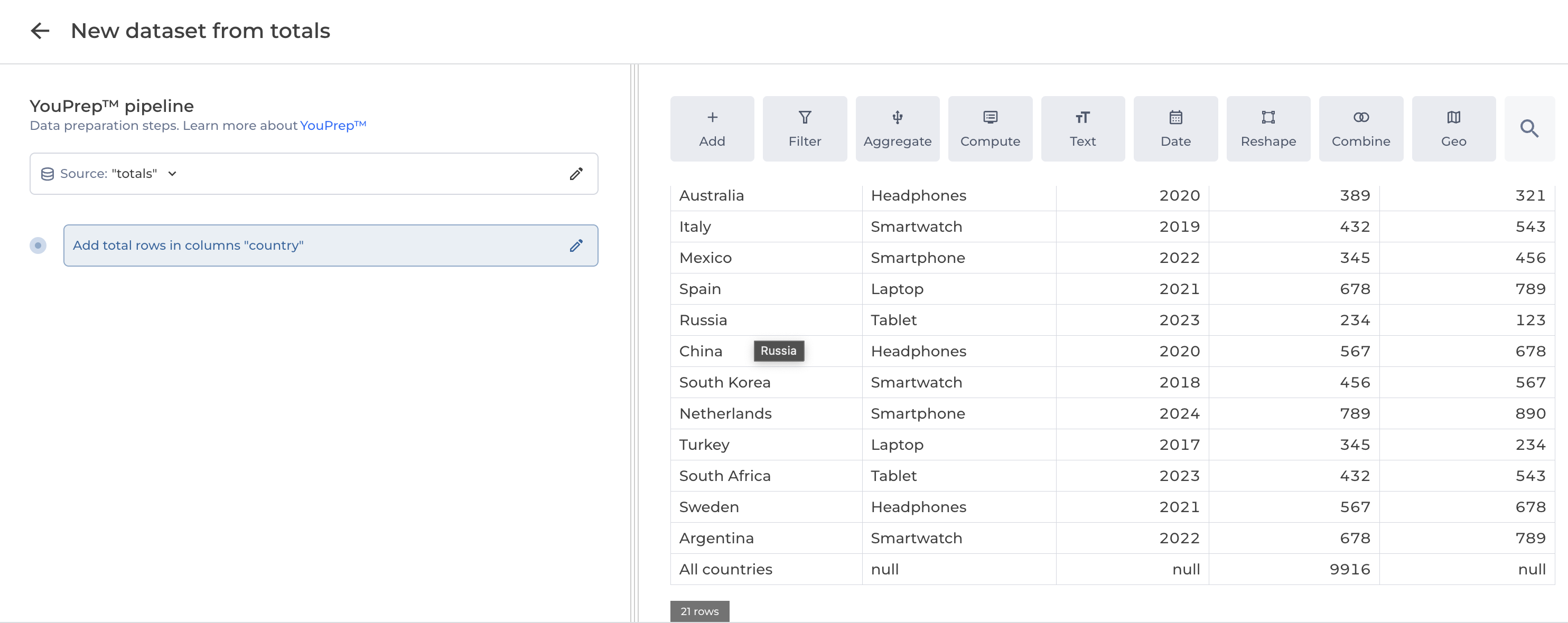Viewport: 1568px width, 623px height.
Task: Click the All countries total cell
Action: [x=725, y=569]
